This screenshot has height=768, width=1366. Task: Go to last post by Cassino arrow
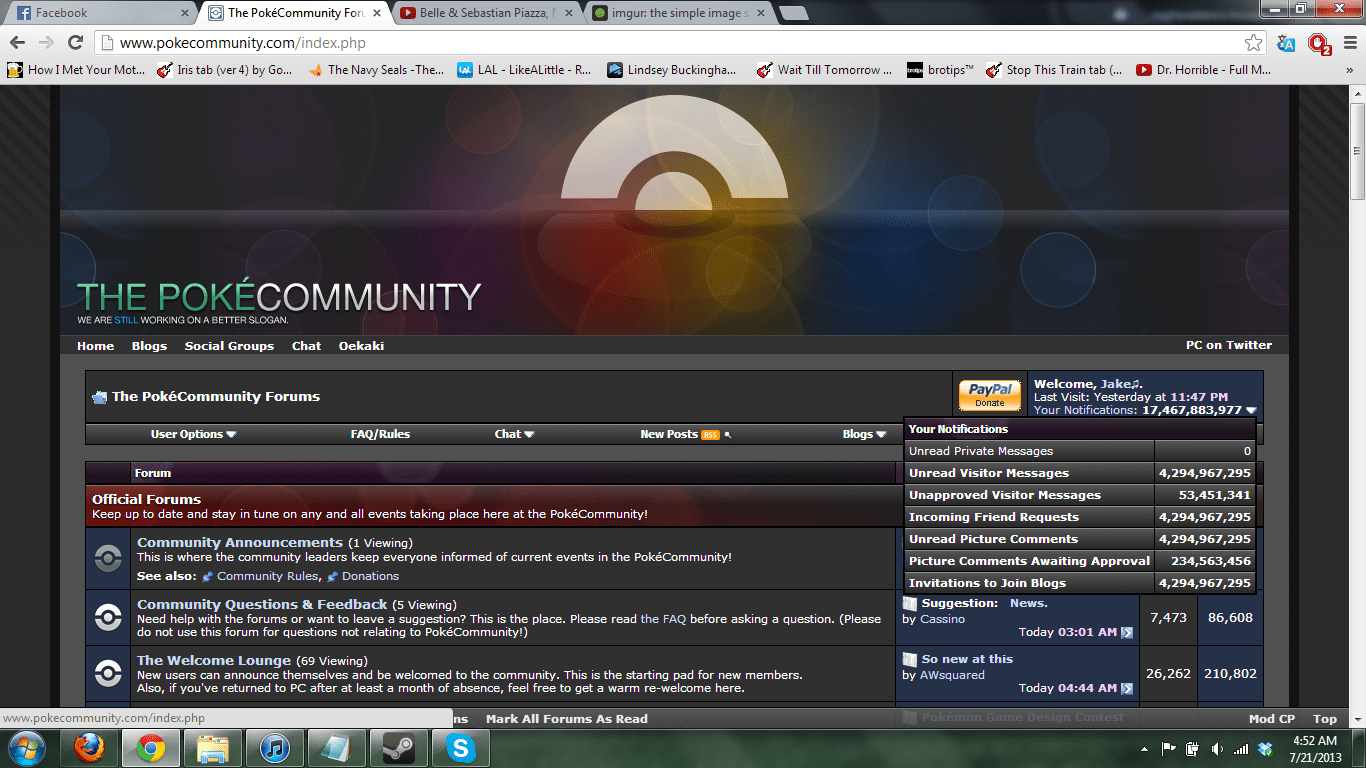[x=1127, y=632]
